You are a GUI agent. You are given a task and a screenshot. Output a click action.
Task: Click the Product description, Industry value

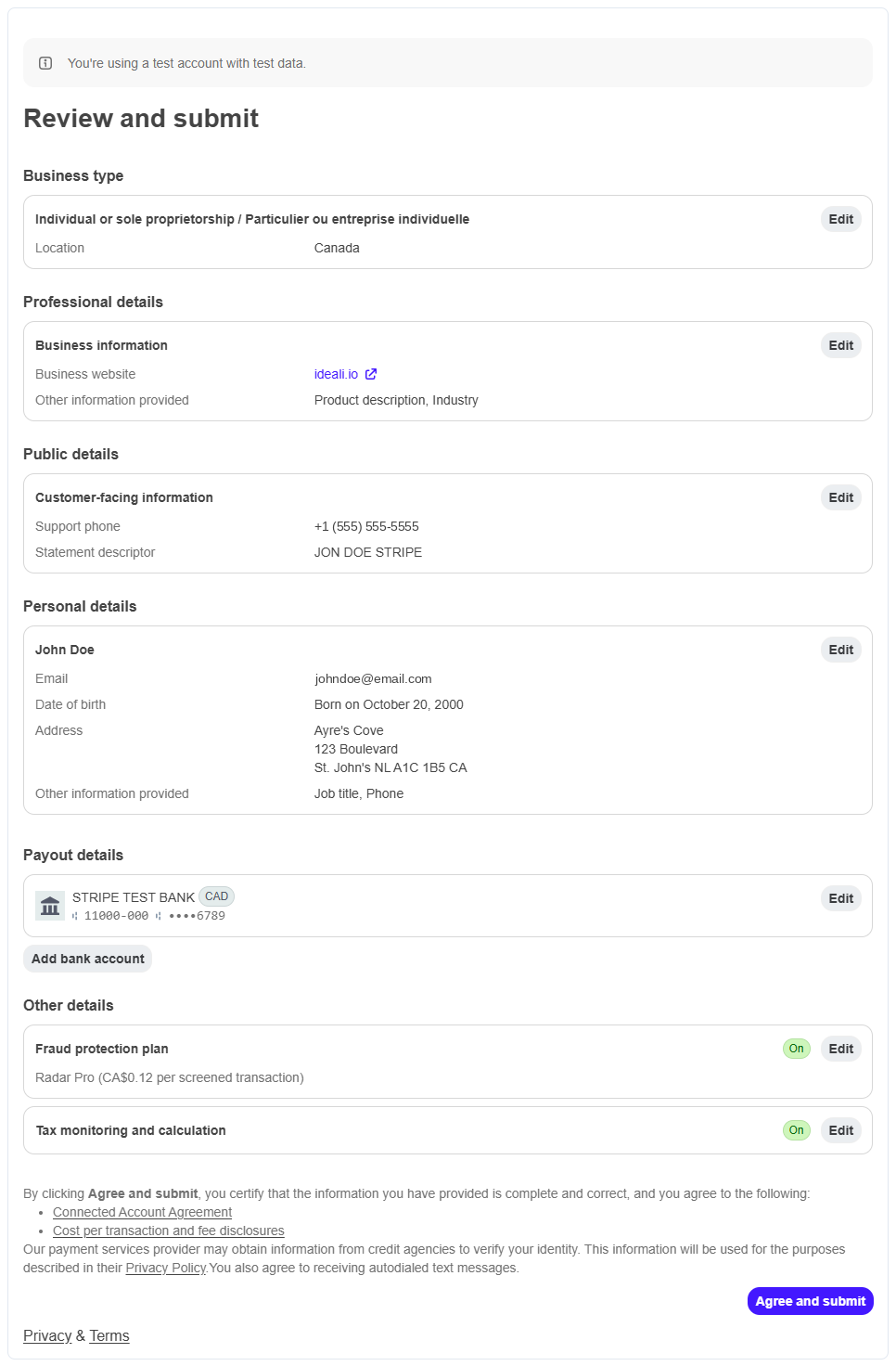(x=396, y=400)
